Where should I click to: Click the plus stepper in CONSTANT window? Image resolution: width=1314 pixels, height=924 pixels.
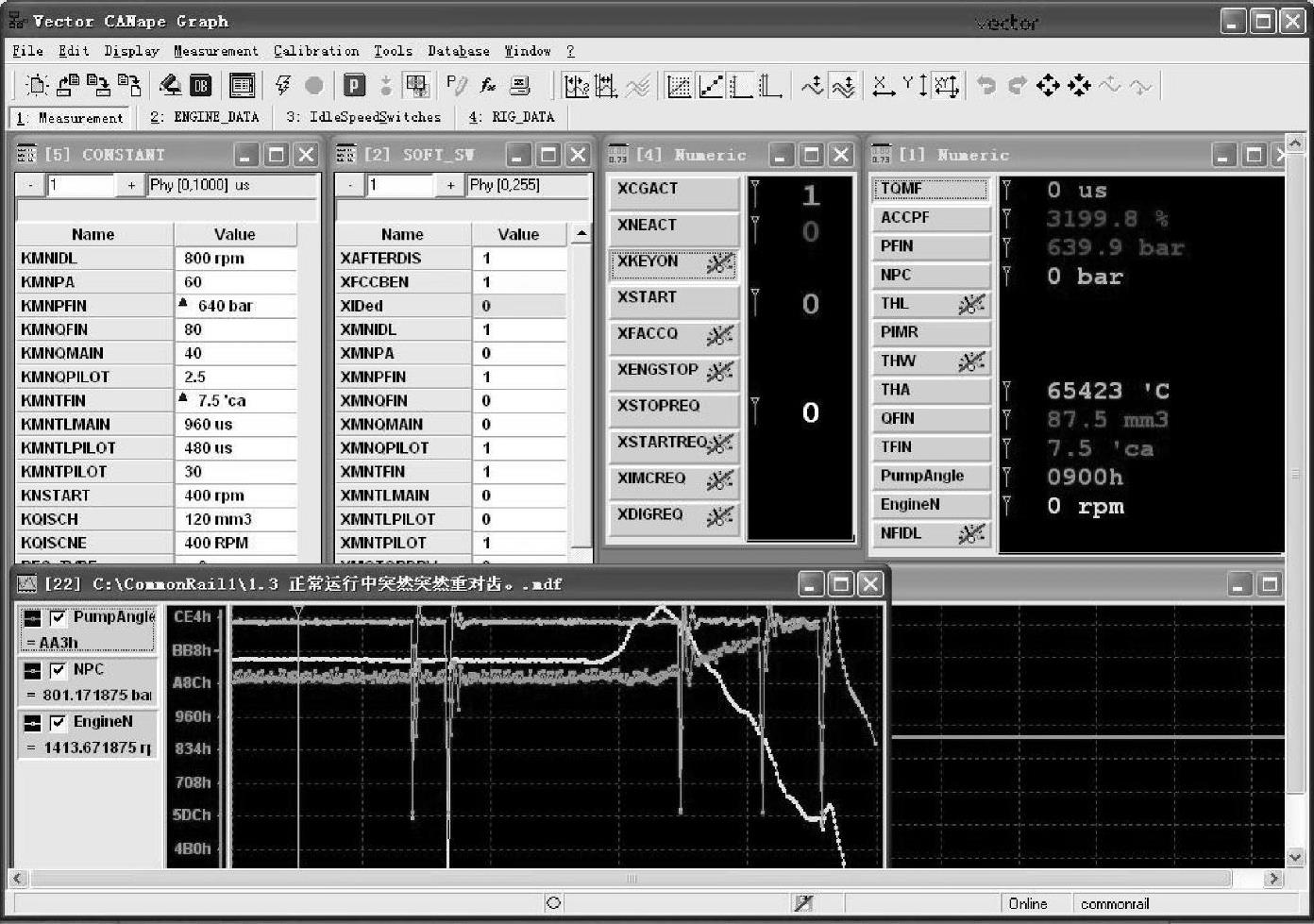point(131,185)
